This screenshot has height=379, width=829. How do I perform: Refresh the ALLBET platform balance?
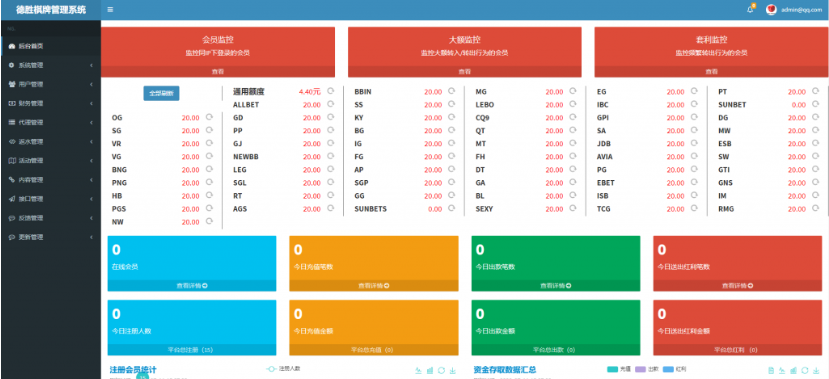coord(330,104)
